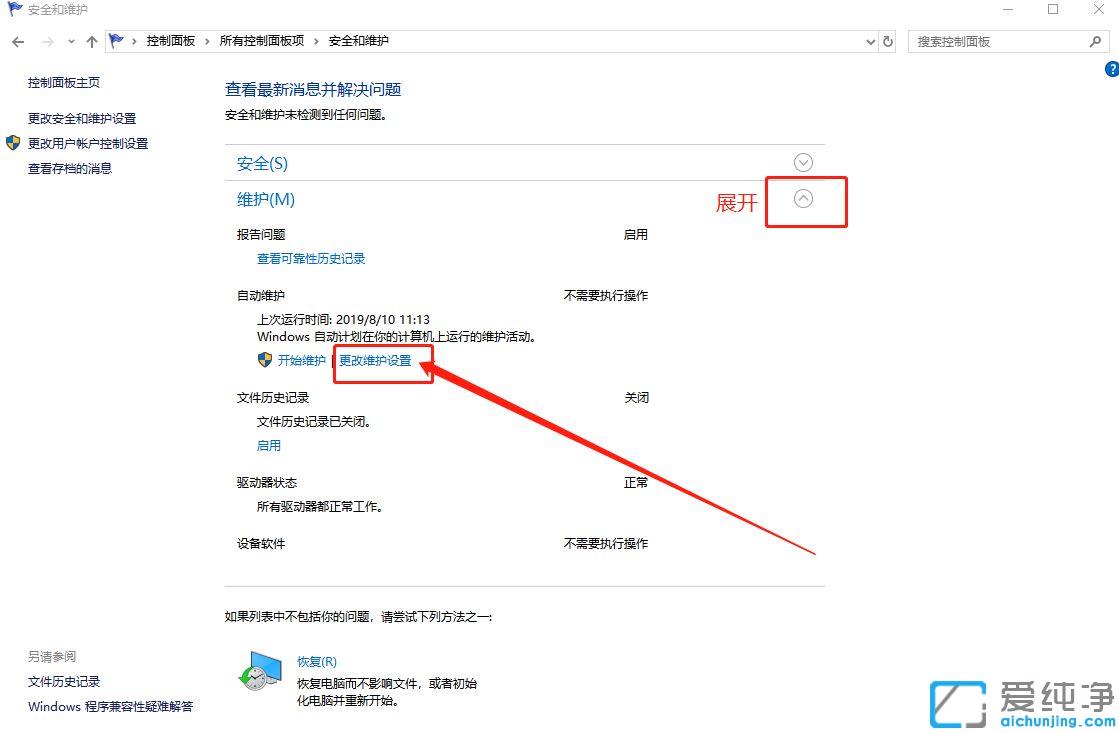Click the shield icon next to 更改用户帐户控制设置
This screenshot has height=733, width=1119.
coord(13,142)
